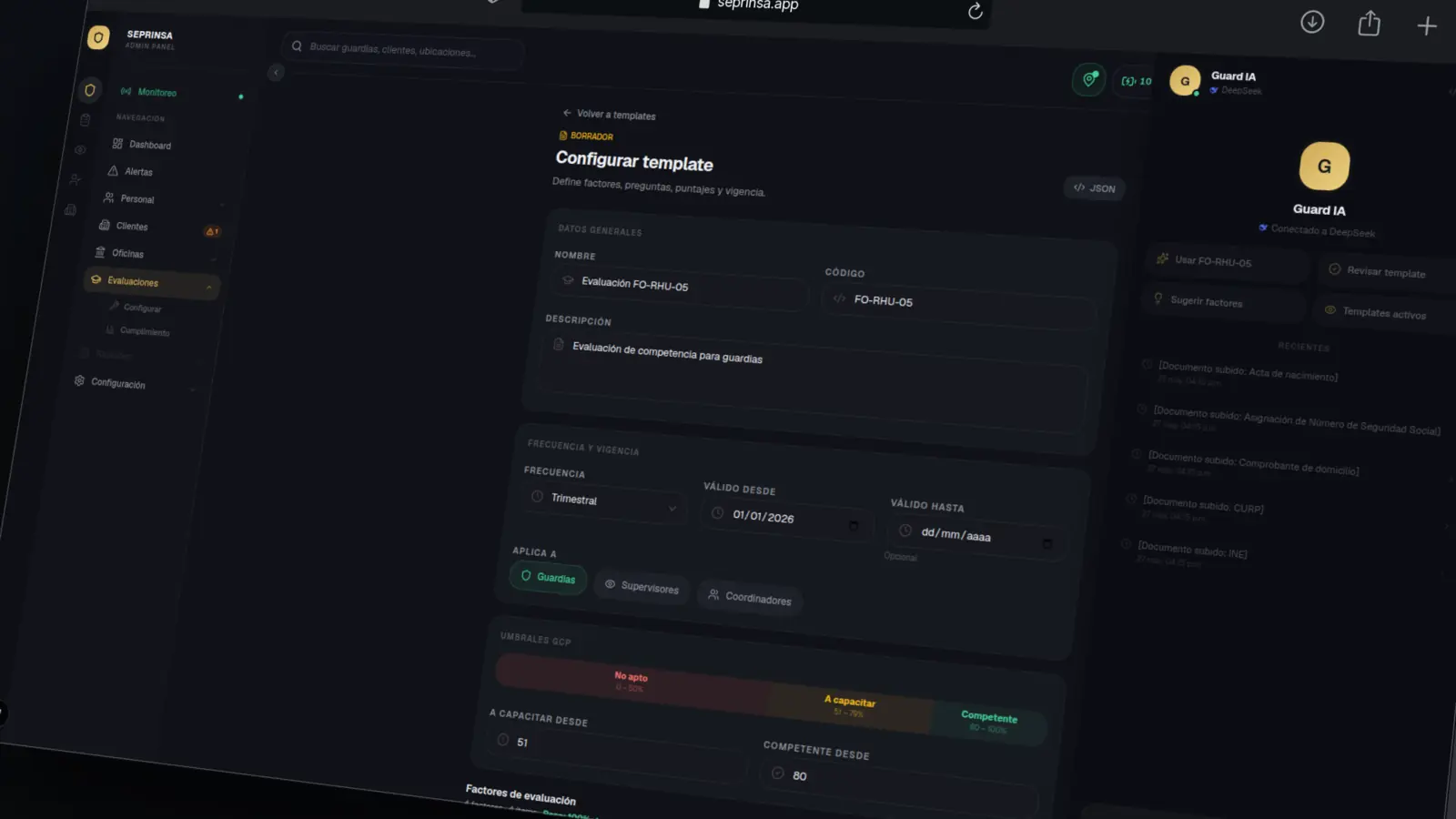
Task: Open browser downloads
Action: [x=1312, y=22]
